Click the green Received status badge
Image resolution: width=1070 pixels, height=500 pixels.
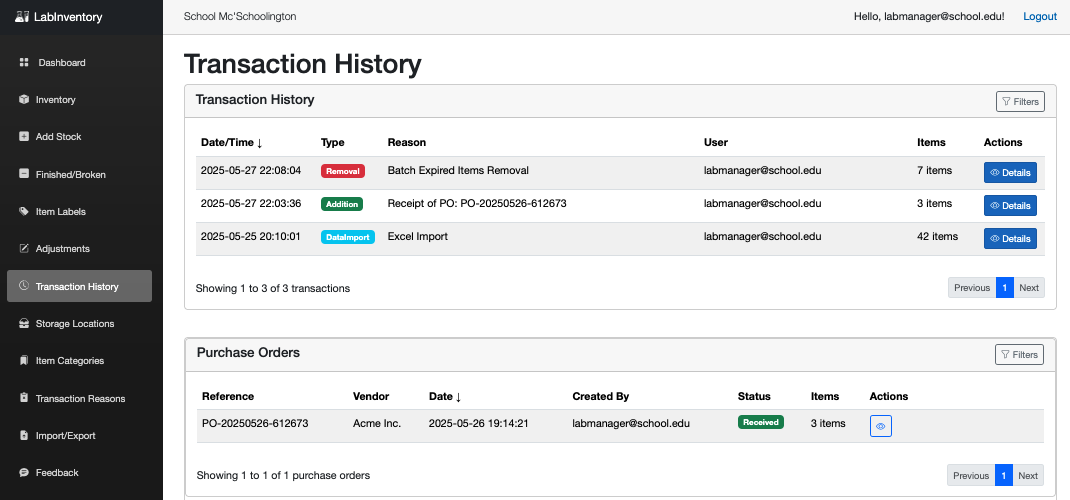click(761, 422)
